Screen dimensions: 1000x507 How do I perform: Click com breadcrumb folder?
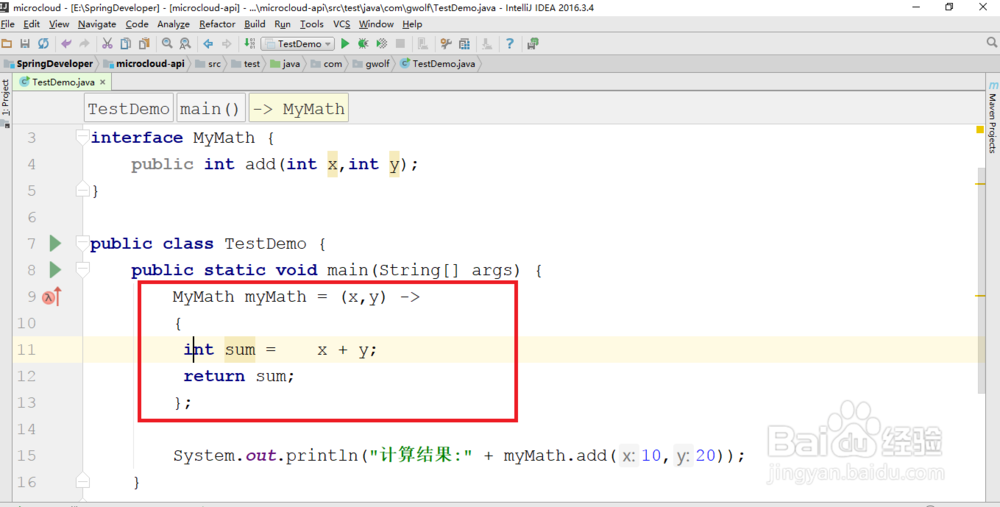click(x=327, y=64)
